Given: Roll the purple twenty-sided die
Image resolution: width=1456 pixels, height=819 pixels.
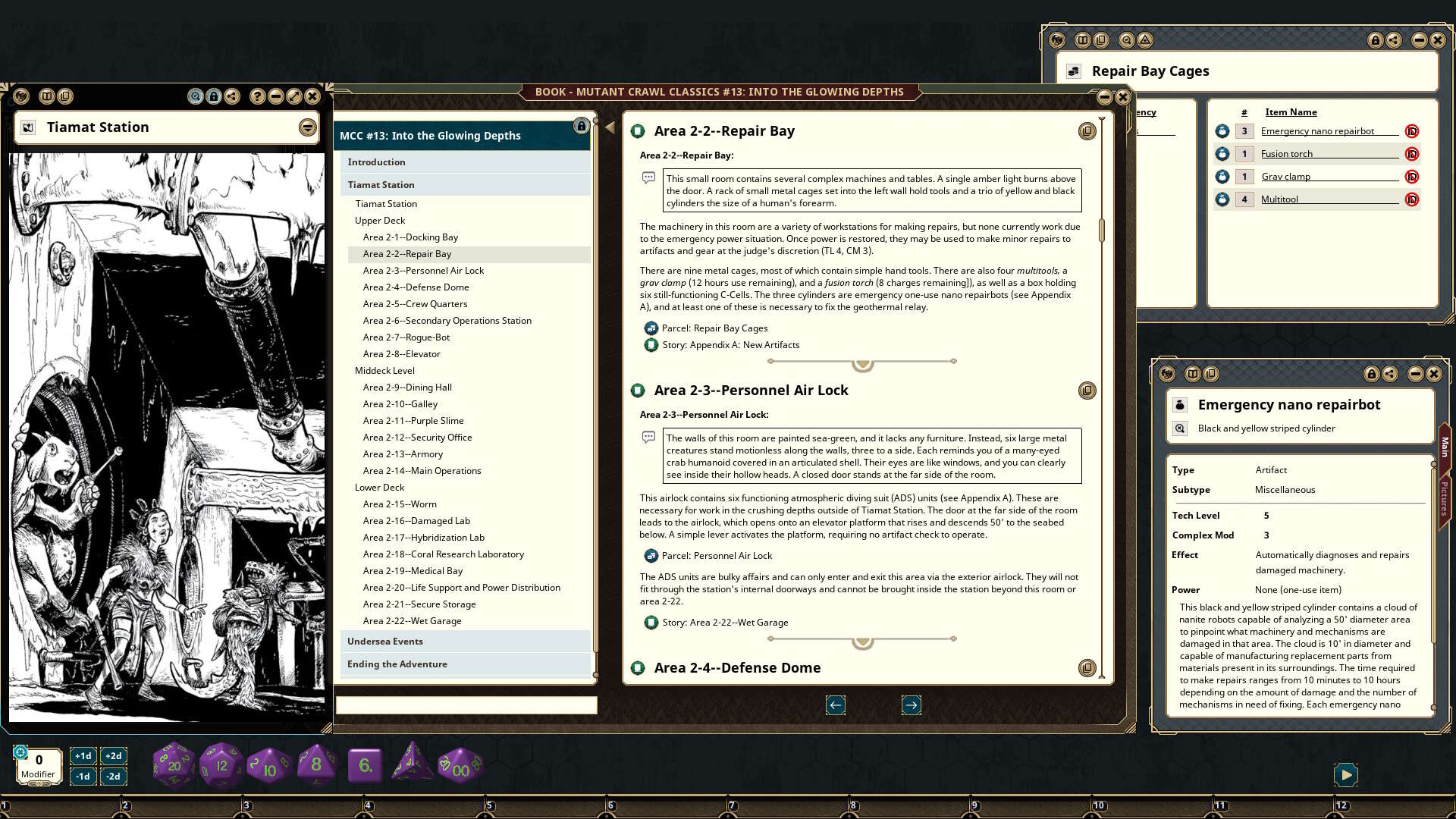Looking at the screenshot, I should click(x=173, y=764).
